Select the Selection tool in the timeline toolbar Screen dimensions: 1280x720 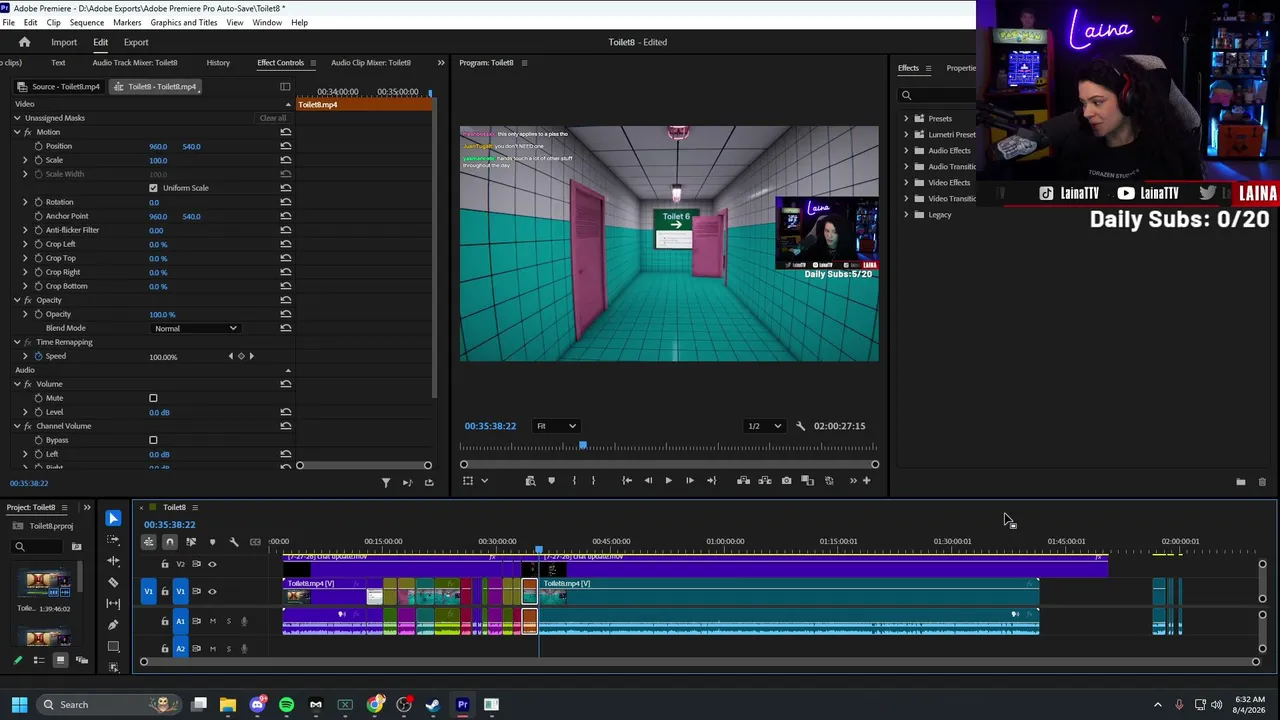113,518
